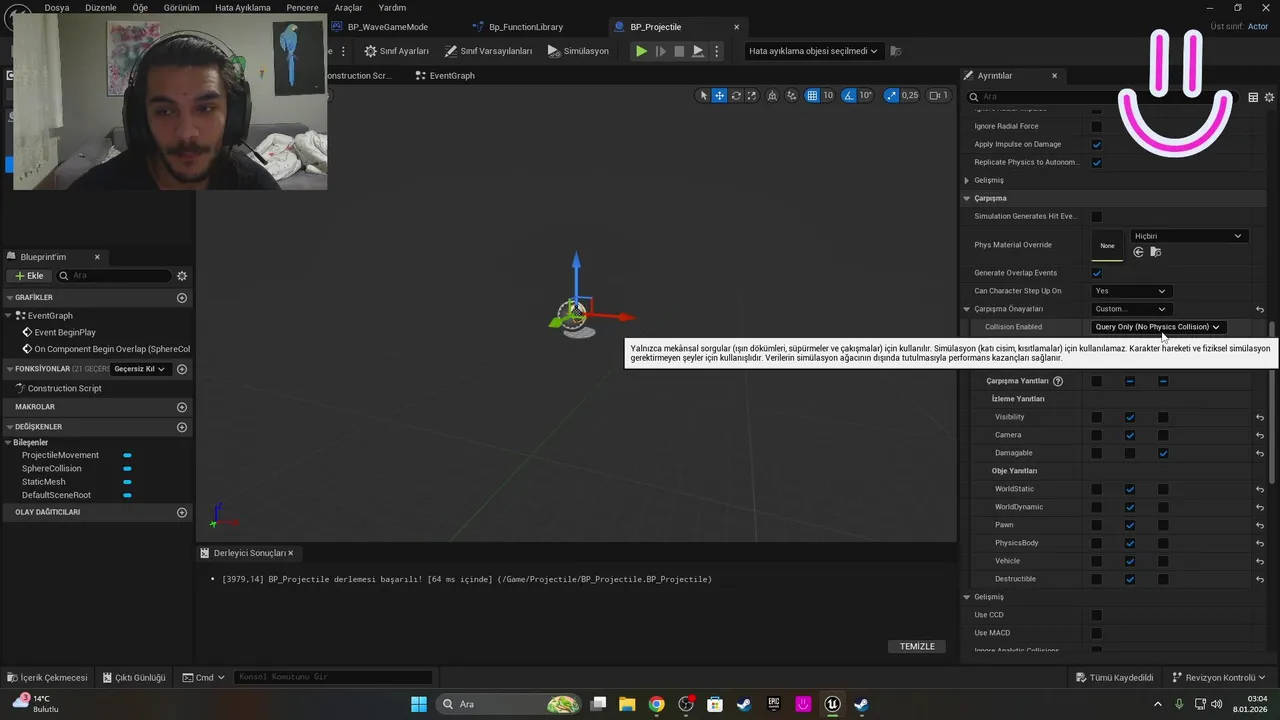Enable Simulation Generates Hit Events checkbox
Viewport: 1280px width, 720px height.
coord(1096,216)
